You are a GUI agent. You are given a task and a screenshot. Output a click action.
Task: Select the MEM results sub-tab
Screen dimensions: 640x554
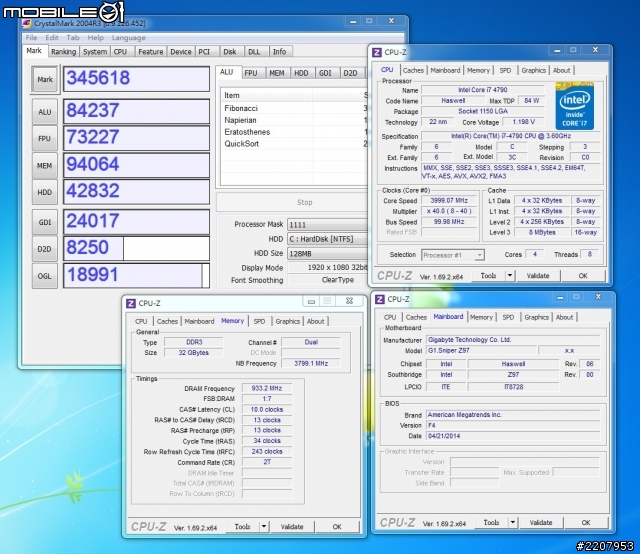point(277,73)
